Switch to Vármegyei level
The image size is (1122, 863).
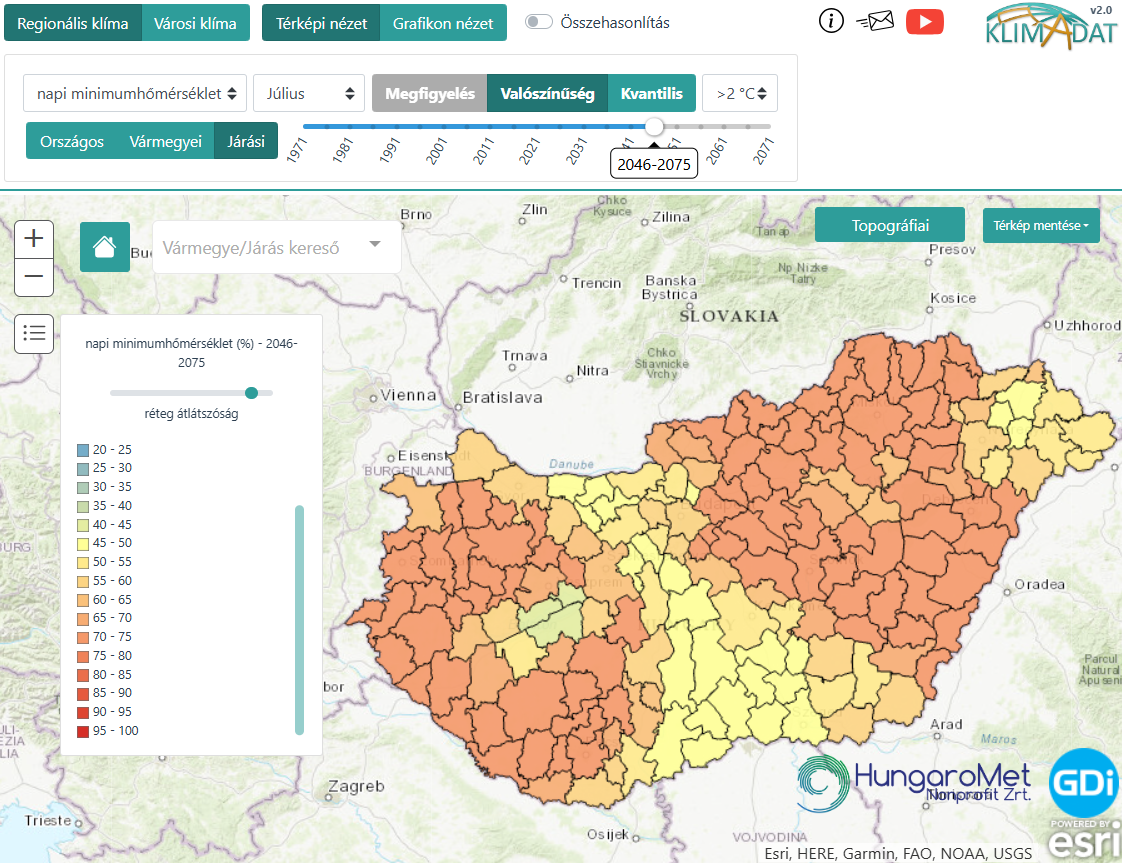coord(165,141)
